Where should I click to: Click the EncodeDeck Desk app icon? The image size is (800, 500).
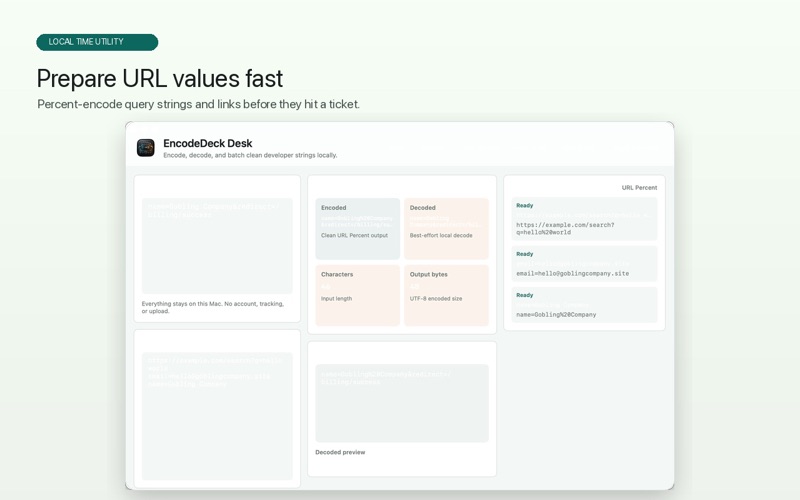point(145,148)
